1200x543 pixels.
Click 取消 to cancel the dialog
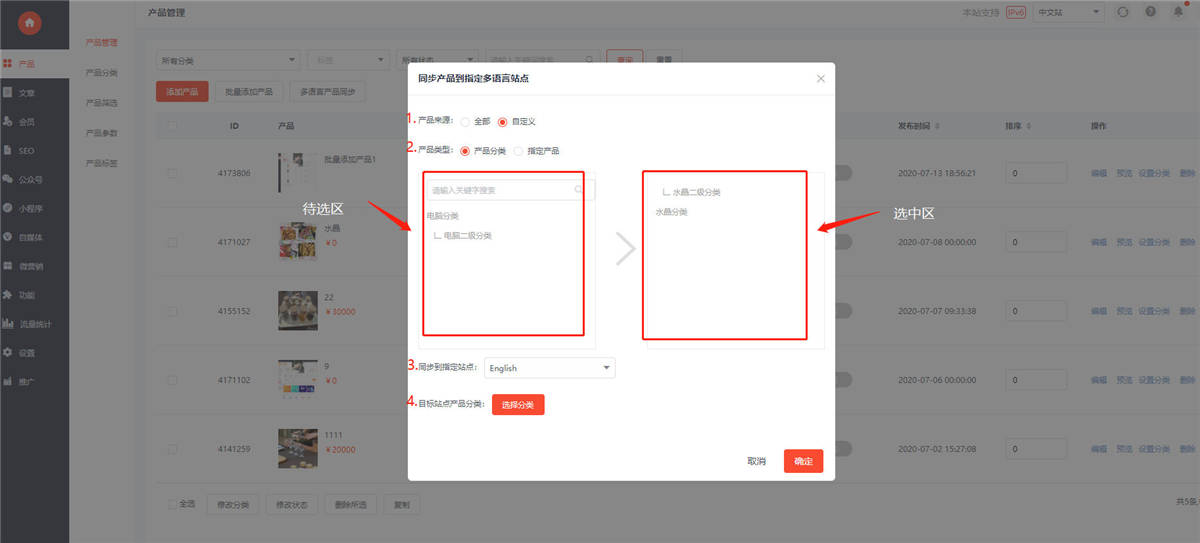pos(756,461)
